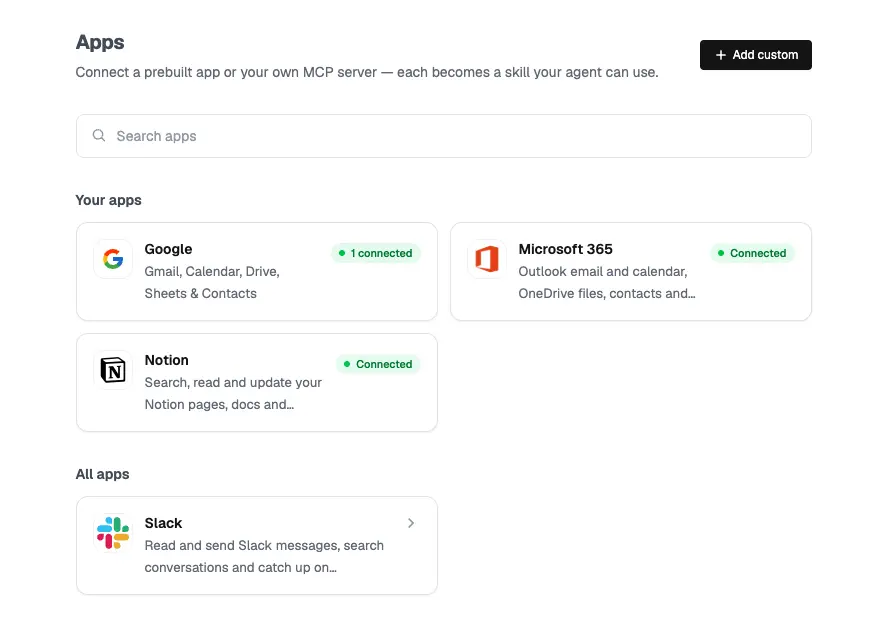Open Slack card chevron arrow

coord(411,523)
